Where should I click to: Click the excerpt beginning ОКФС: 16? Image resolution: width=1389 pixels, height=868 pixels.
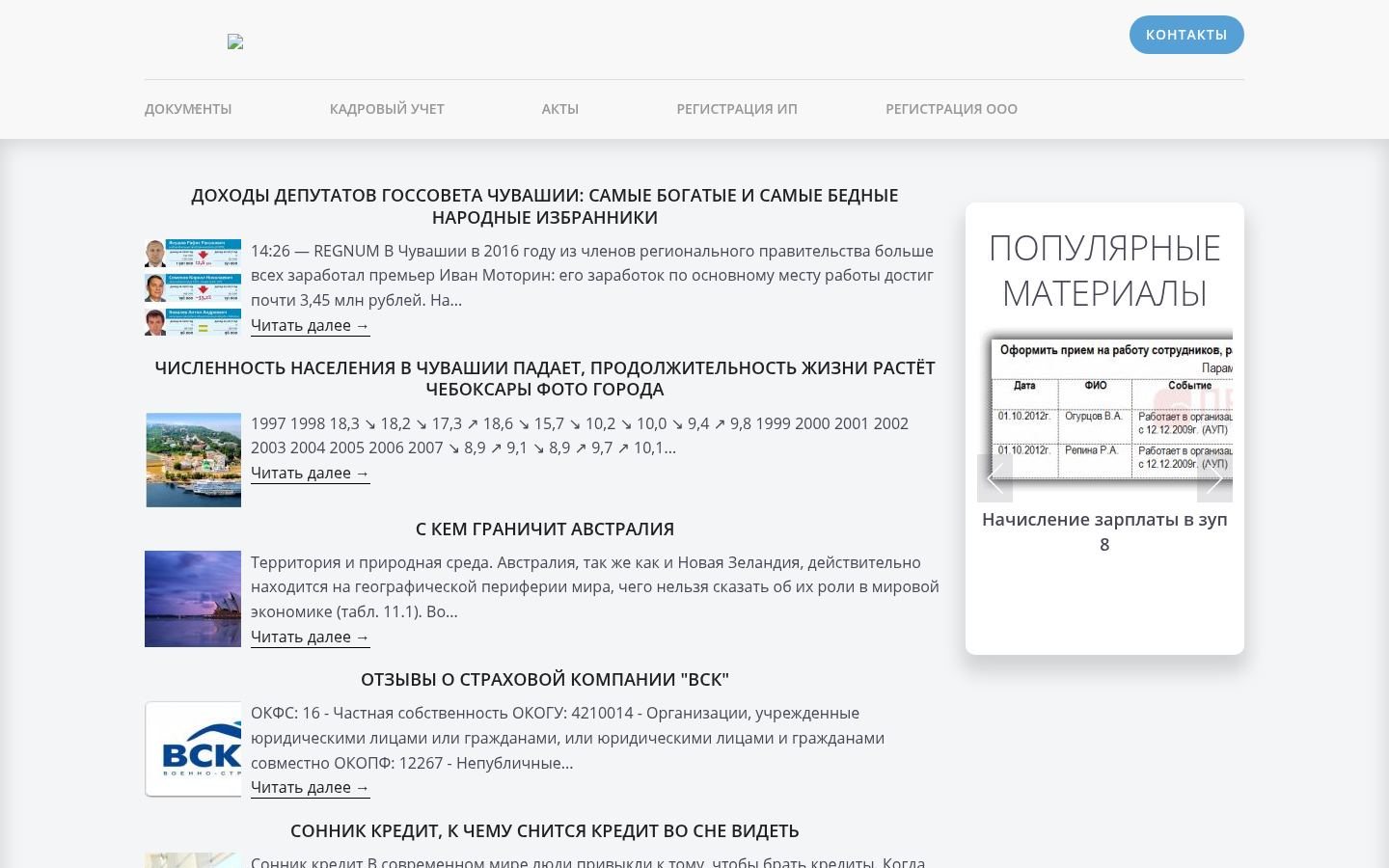tap(567, 738)
